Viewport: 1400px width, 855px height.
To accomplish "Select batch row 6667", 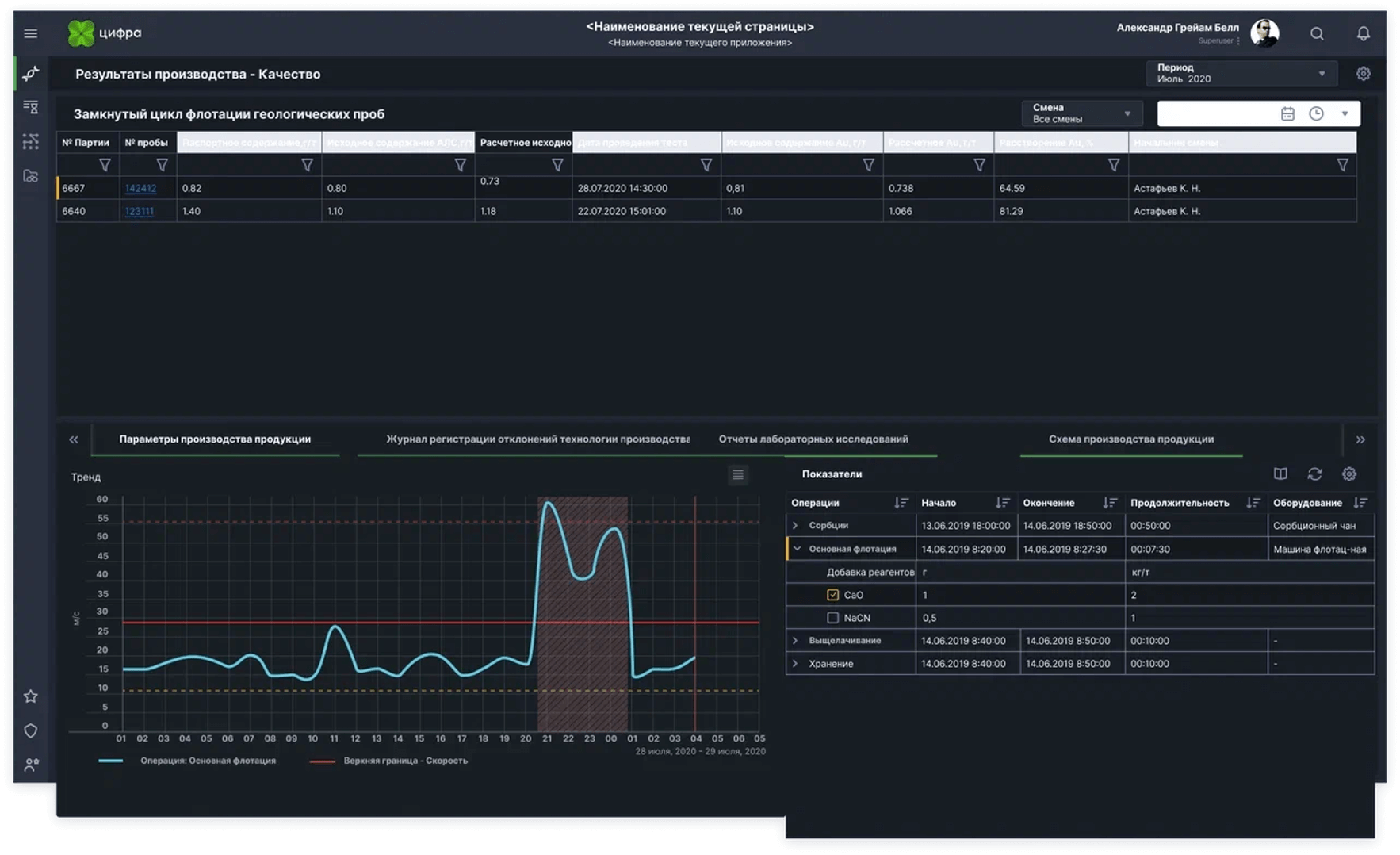I will pos(706,189).
